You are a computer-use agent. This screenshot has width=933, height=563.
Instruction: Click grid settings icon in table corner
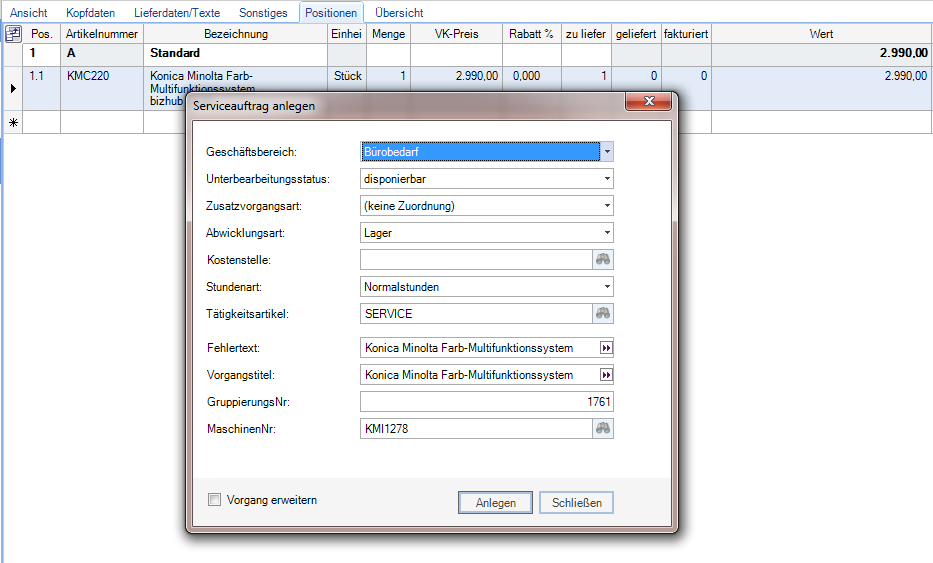(x=13, y=34)
